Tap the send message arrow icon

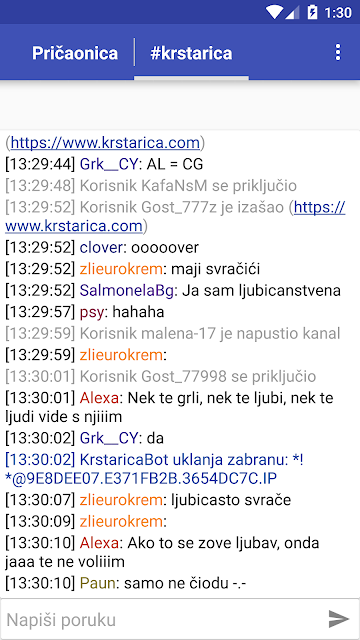pyautogui.click(x=339, y=619)
